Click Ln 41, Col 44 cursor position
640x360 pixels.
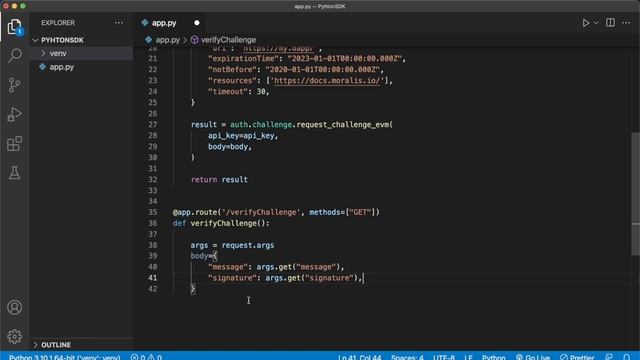[x=360, y=357]
